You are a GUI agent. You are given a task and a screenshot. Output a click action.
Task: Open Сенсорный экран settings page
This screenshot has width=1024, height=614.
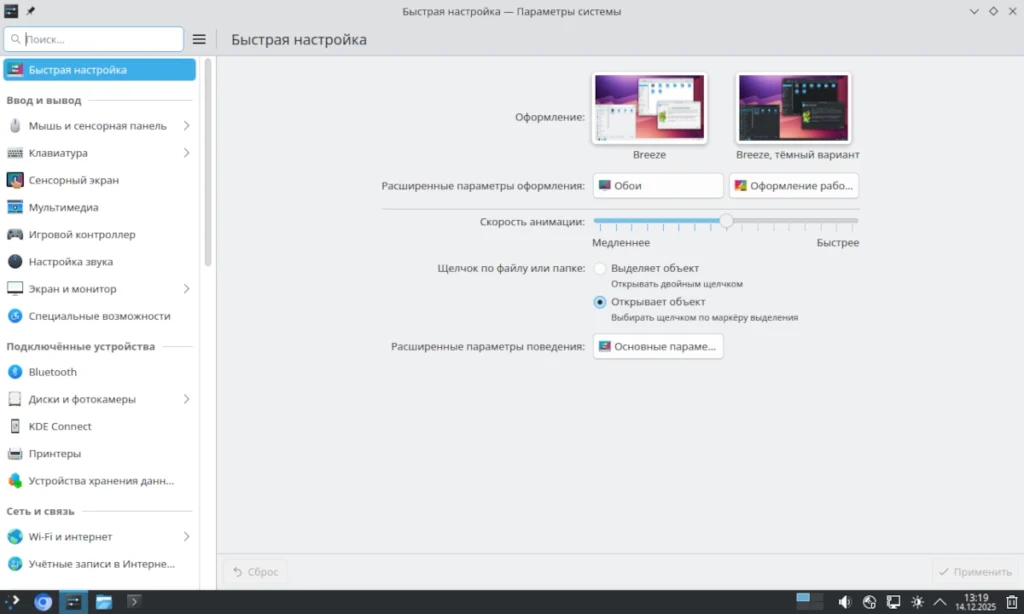(99, 180)
